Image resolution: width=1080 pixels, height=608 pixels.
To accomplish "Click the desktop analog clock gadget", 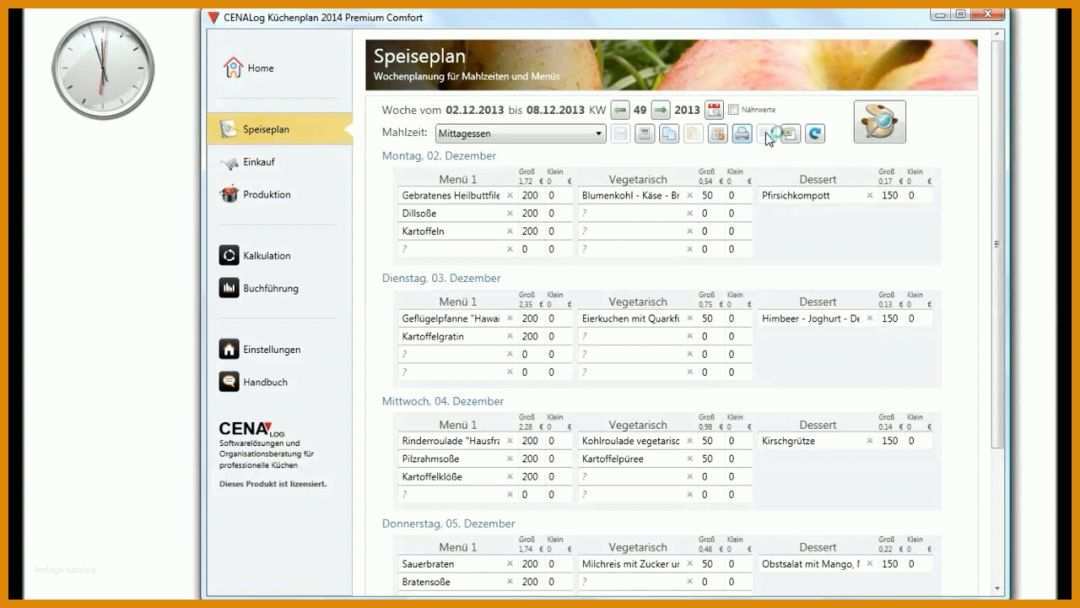I will [103, 69].
